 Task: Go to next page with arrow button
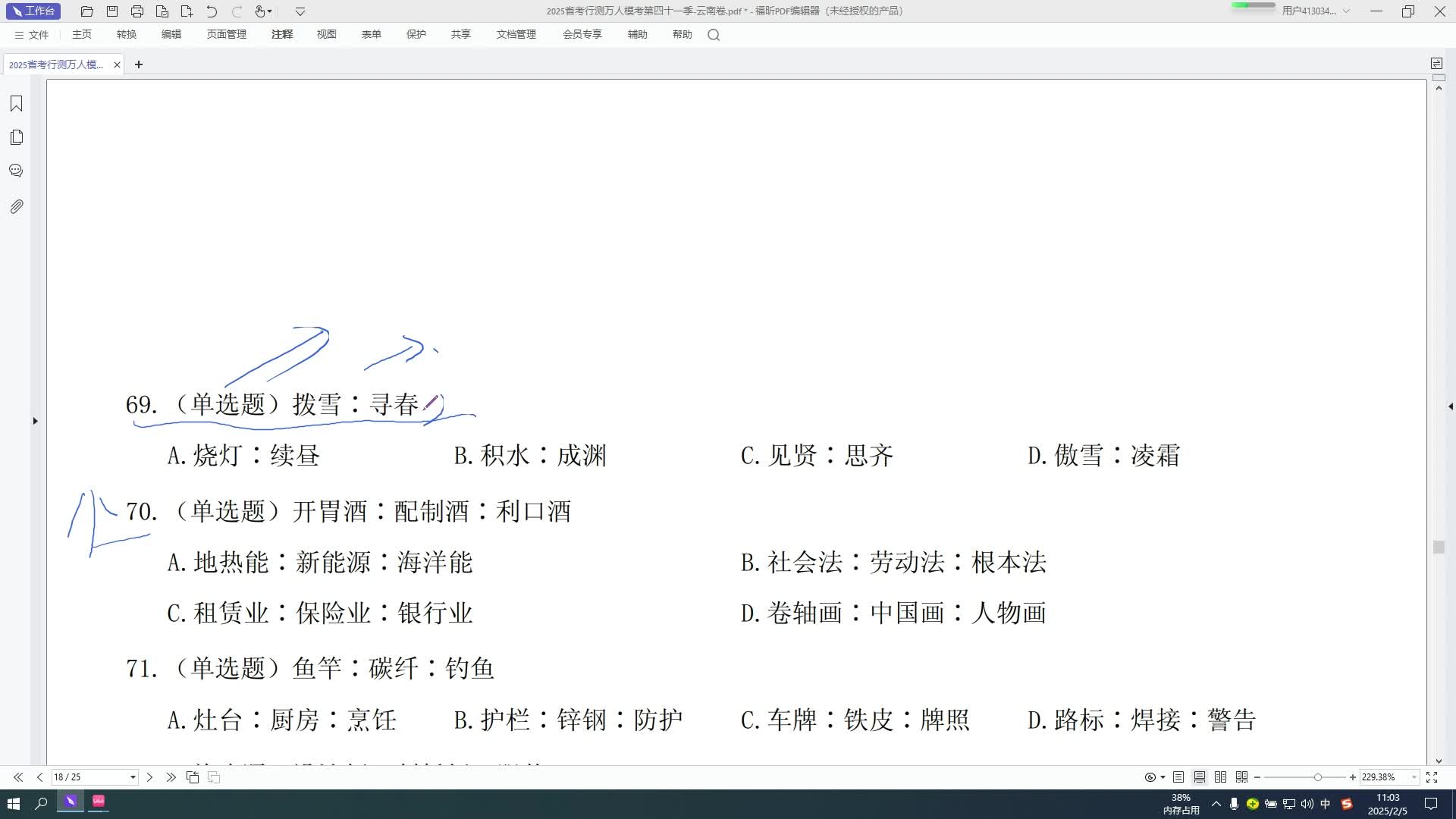click(150, 777)
